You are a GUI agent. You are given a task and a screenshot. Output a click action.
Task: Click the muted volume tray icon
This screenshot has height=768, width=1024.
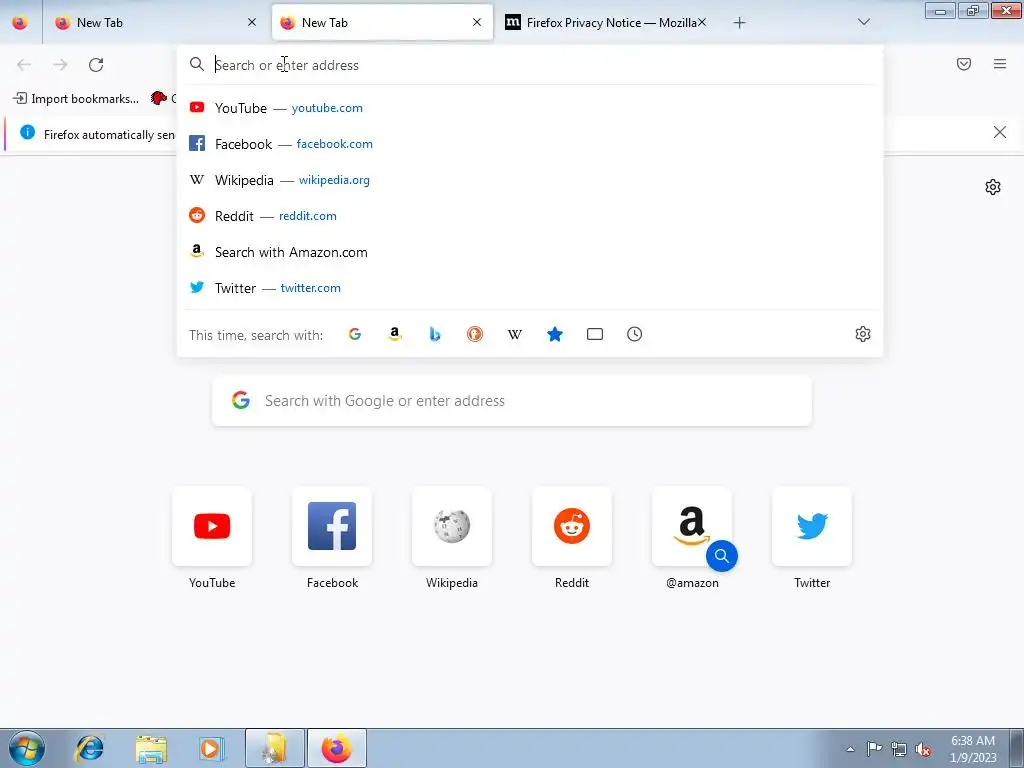(923, 749)
